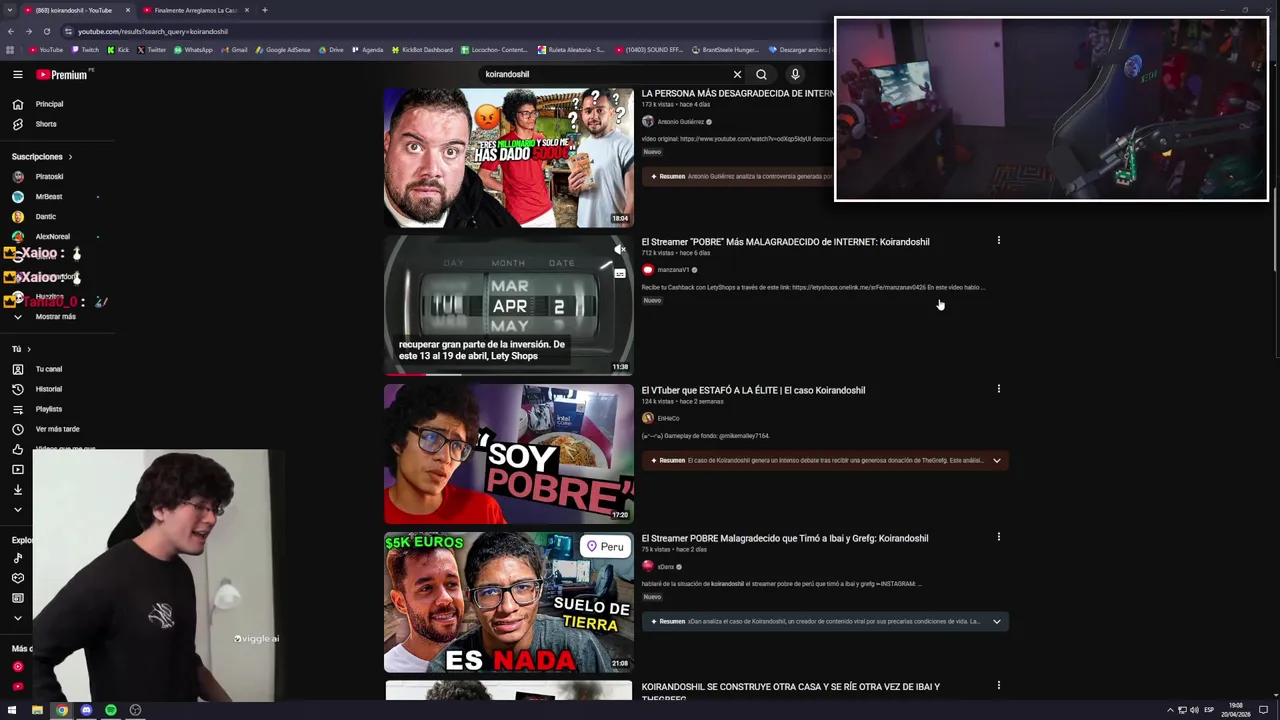The height and width of the screenshot is (720, 1280).
Task: Open the Google AdSense bookmark
Action: [283, 50]
